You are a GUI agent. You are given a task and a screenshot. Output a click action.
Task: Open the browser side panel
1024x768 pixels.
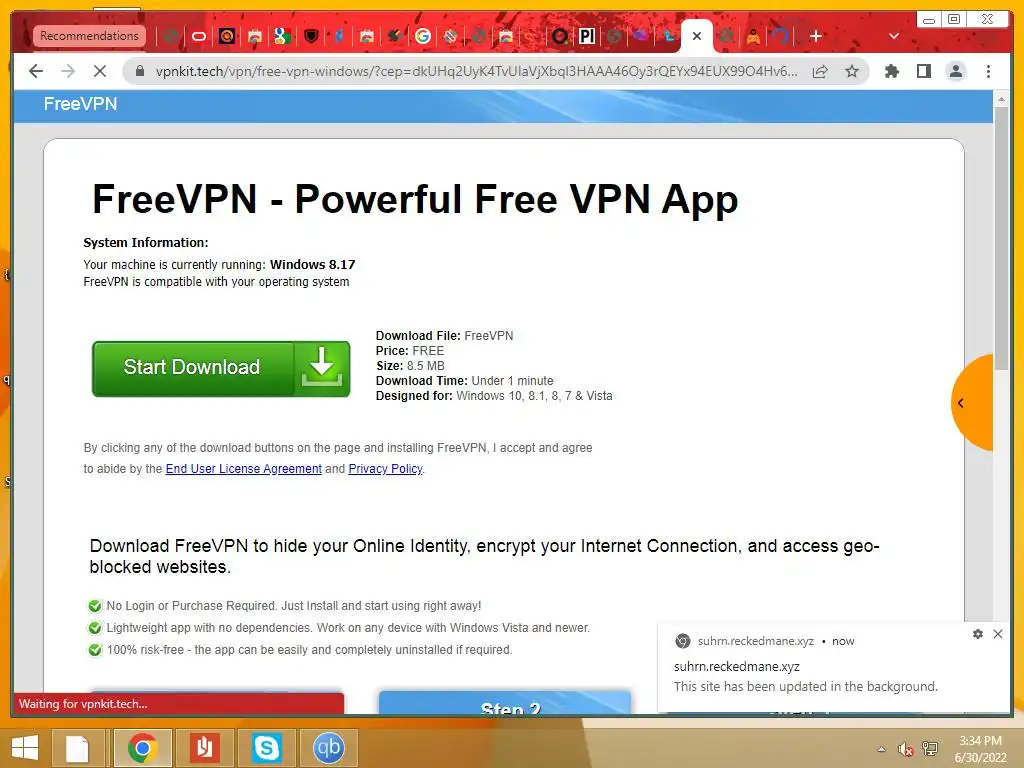[x=923, y=71]
